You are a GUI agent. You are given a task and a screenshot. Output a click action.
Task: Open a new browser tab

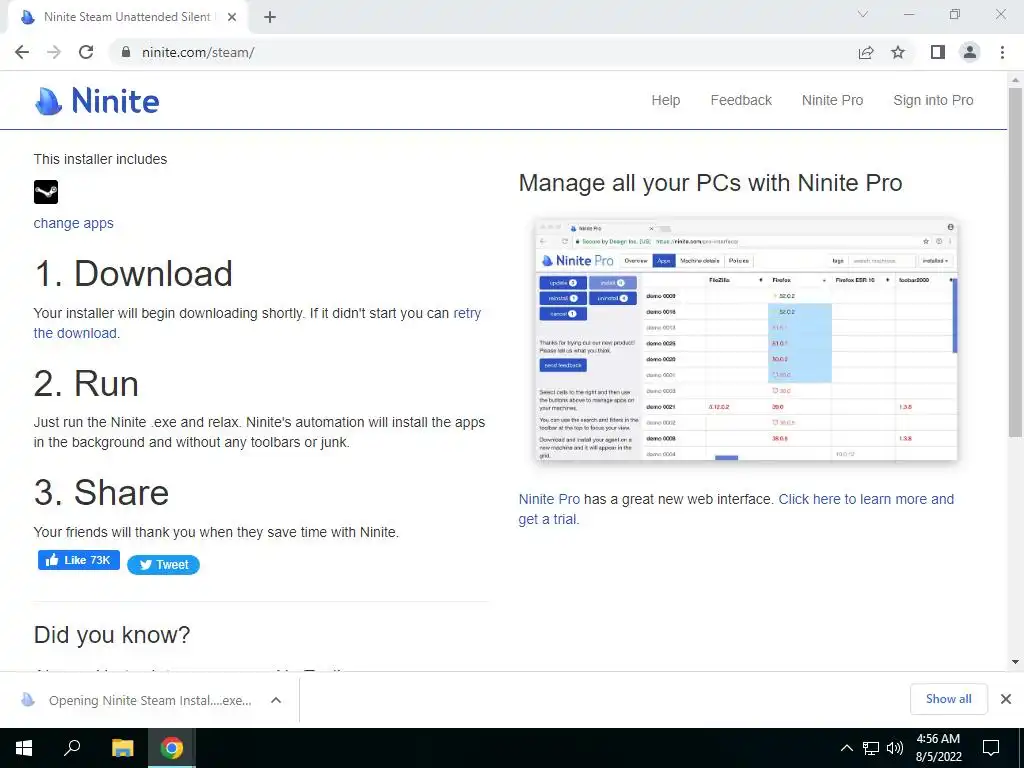[270, 17]
